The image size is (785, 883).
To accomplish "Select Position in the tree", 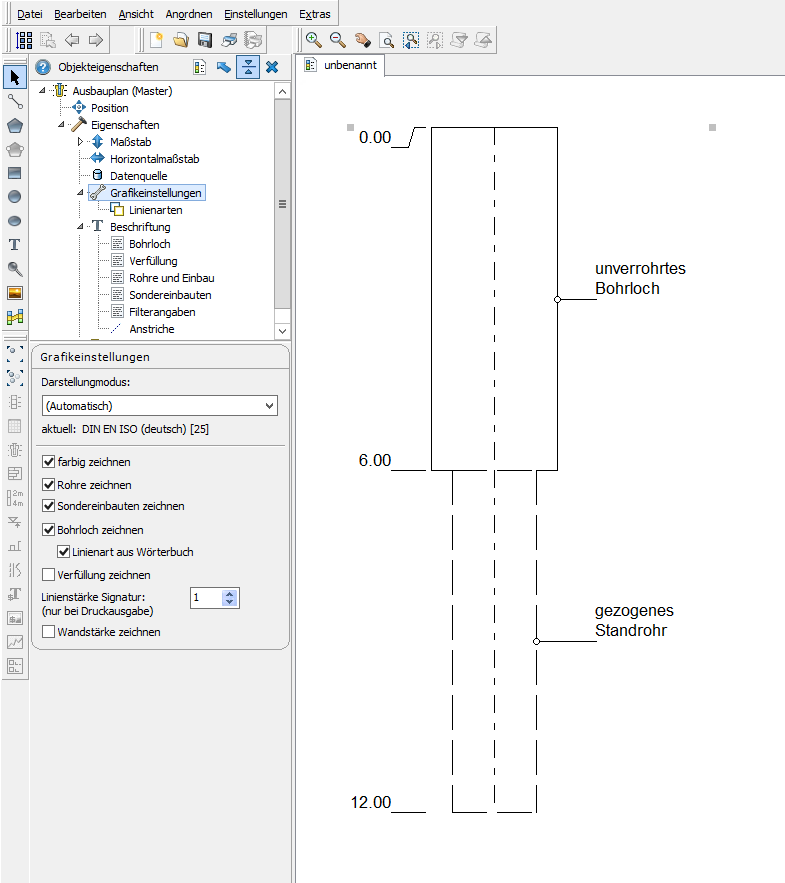I will pyautogui.click(x=110, y=108).
